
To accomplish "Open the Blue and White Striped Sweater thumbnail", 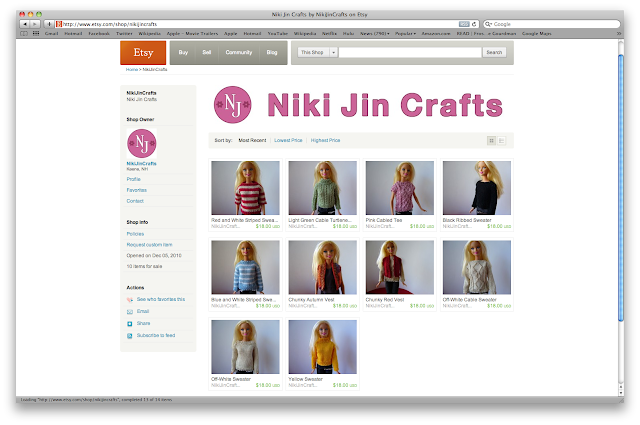I will (245, 267).
